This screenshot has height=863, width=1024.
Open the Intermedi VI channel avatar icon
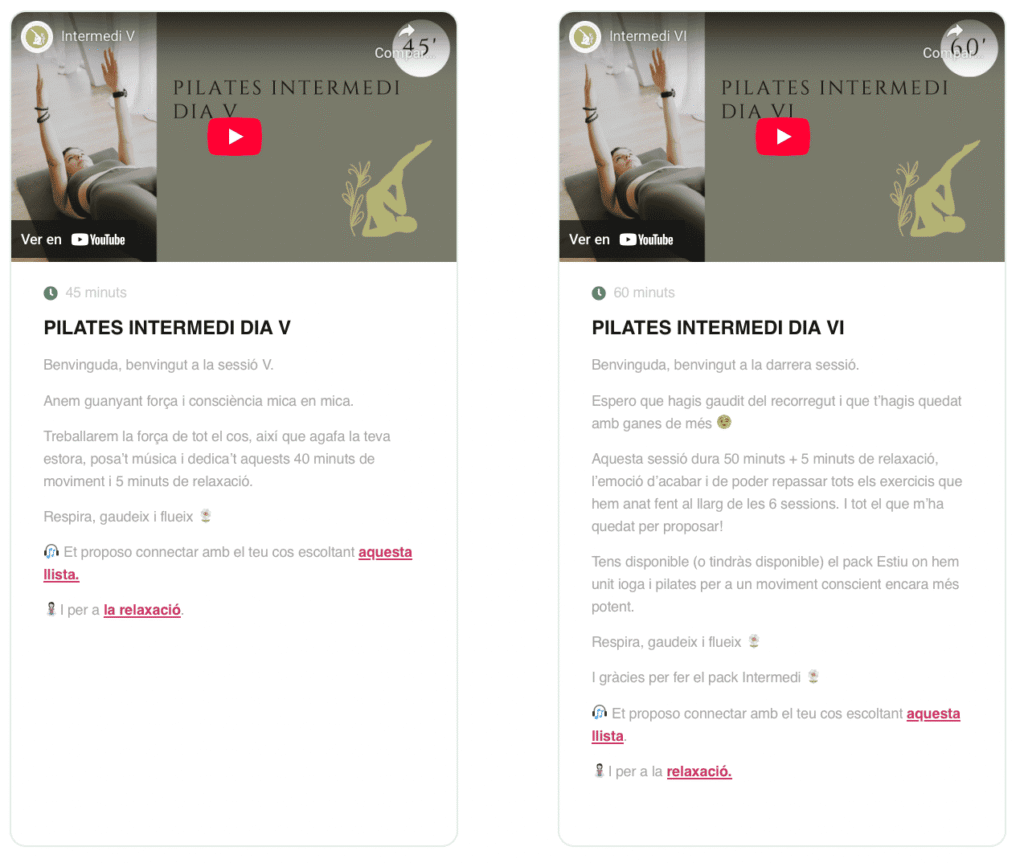[x=584, y=37]
